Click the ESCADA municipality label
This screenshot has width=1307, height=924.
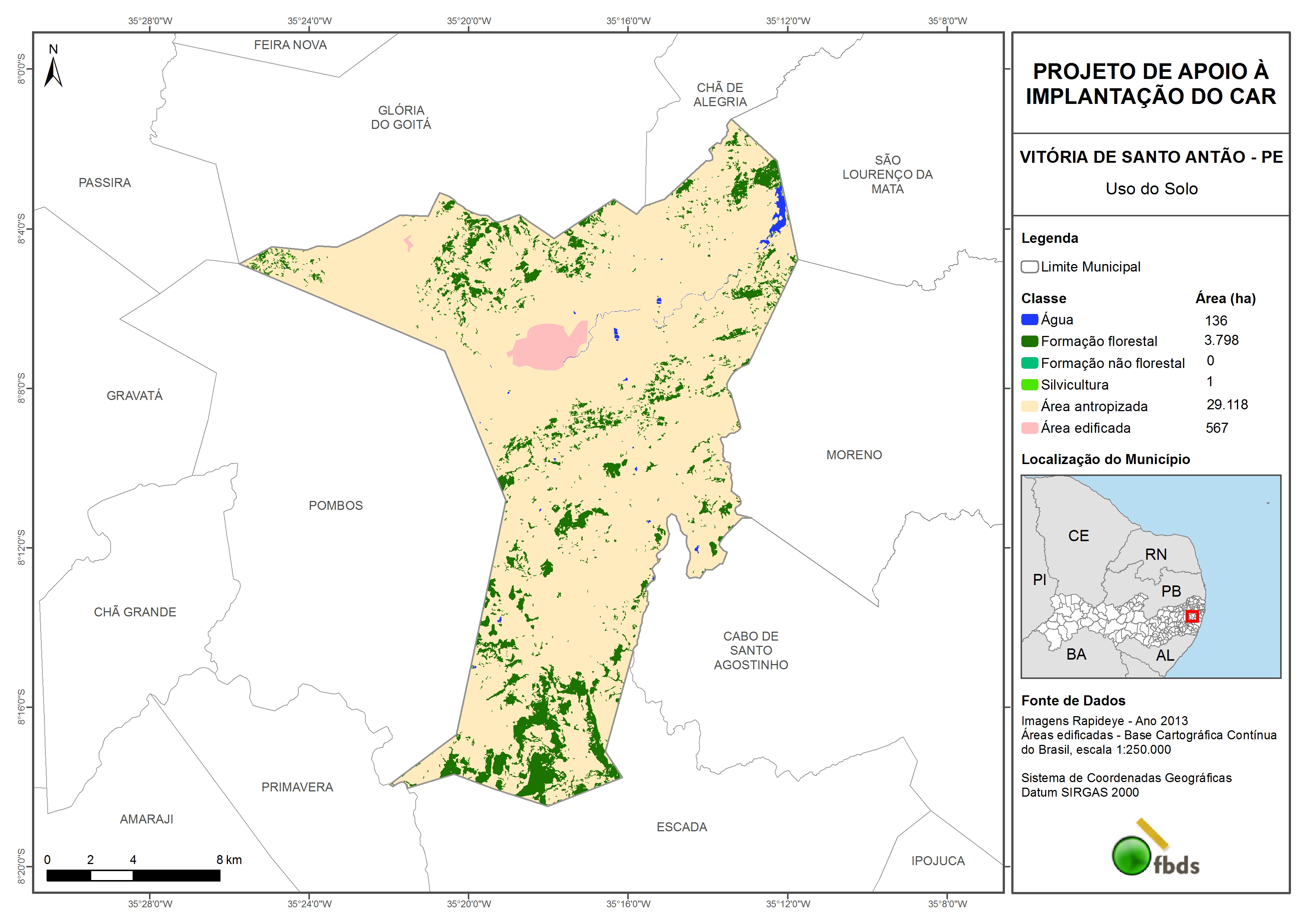681,827
